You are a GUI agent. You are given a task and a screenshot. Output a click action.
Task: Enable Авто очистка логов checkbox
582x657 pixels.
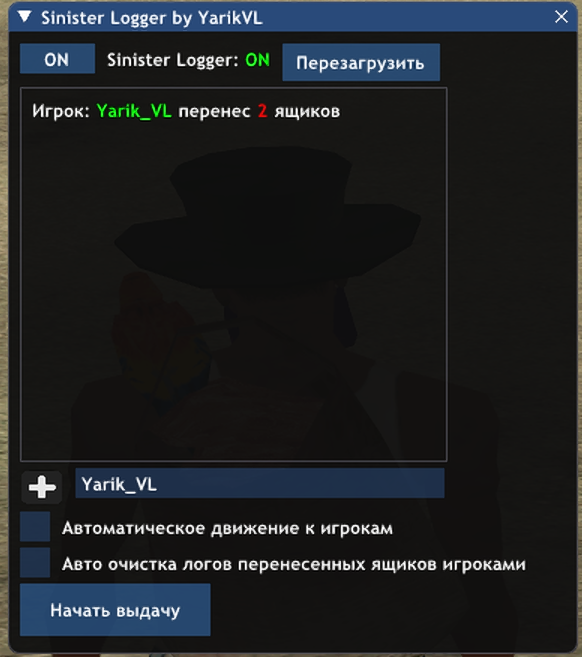[x=35, y=563]
